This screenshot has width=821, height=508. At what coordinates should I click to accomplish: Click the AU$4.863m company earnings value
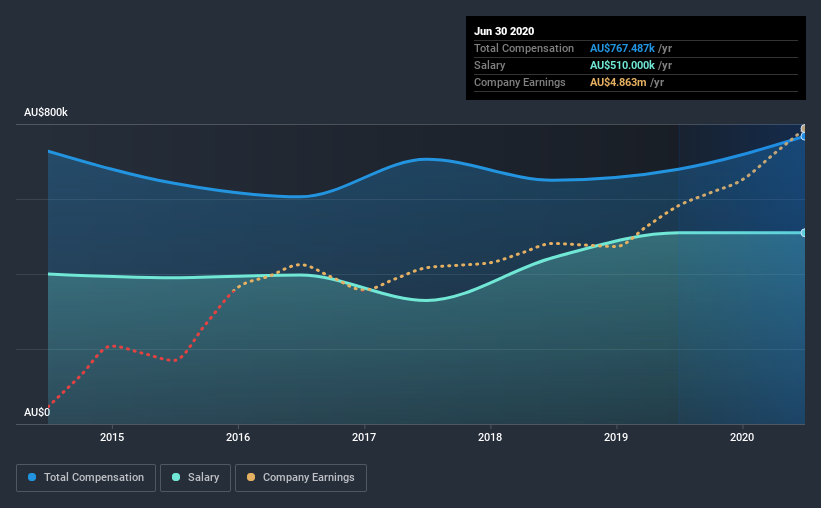pos(618,82)
